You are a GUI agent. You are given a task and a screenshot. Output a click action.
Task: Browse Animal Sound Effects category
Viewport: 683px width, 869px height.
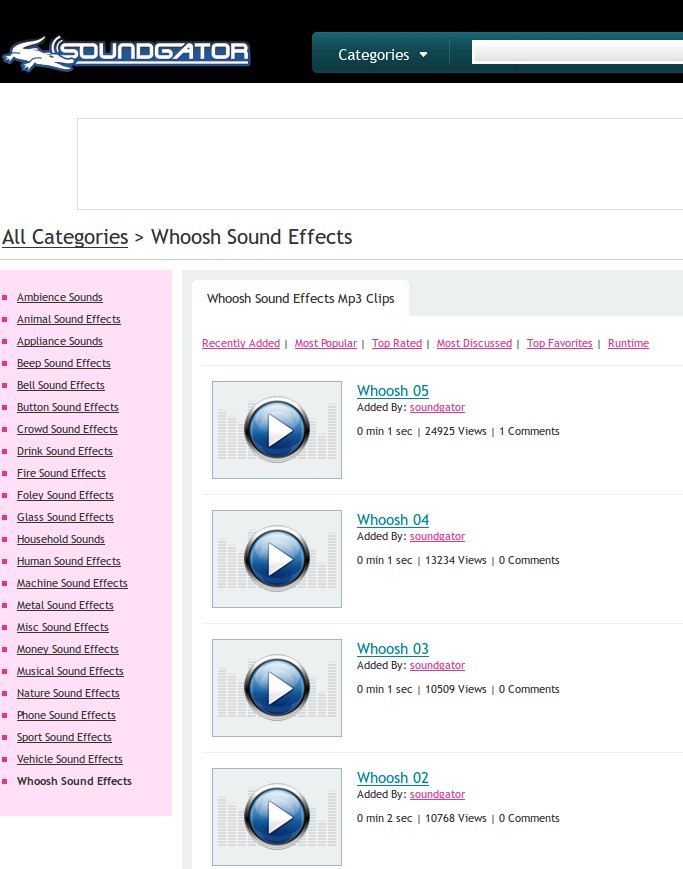point(69,319)
